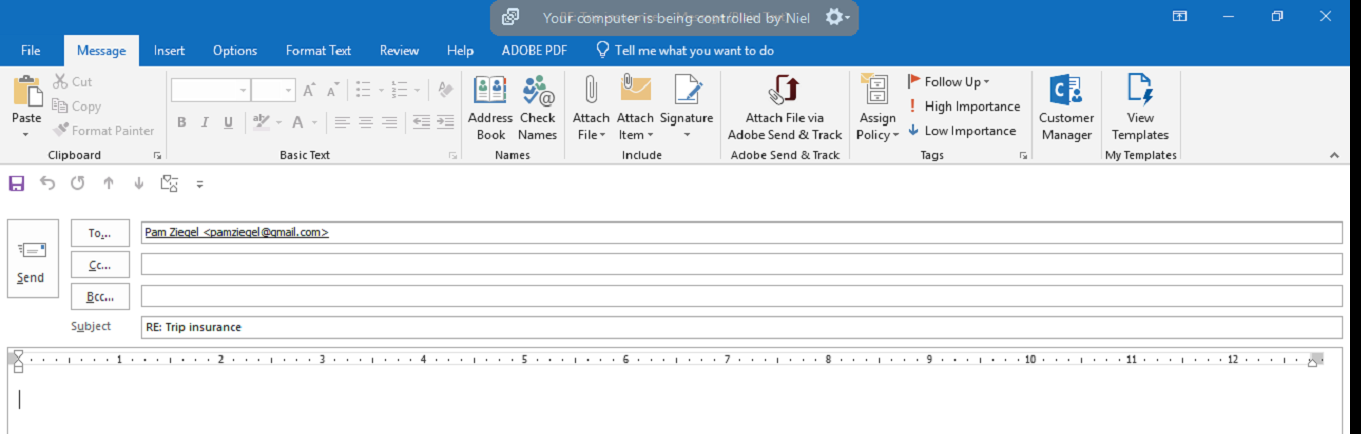Expand the Paste options arrow
This screenshot has height=434, width=1361.
pos(27,133)
